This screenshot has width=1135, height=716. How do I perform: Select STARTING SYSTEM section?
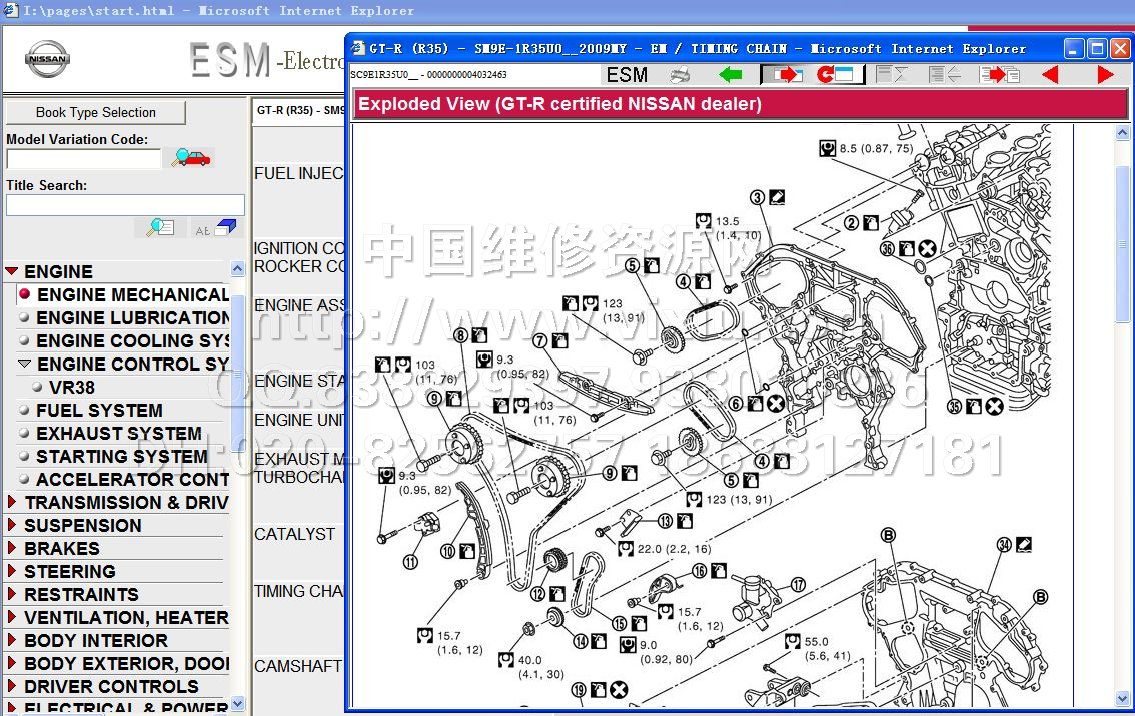(x=122, y=457)
